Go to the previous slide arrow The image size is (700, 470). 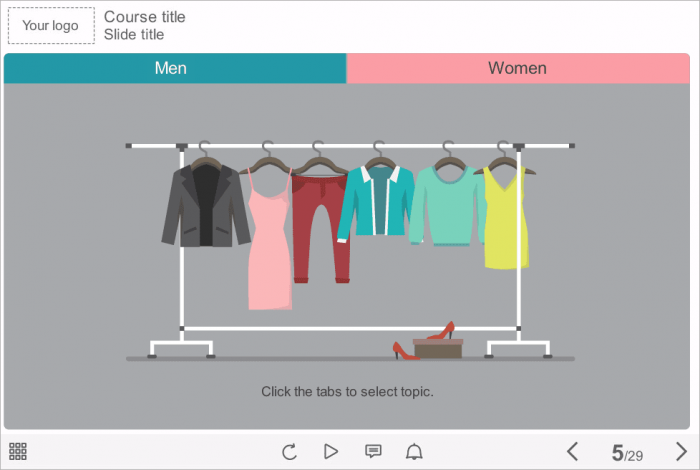[x=573, y=452]
